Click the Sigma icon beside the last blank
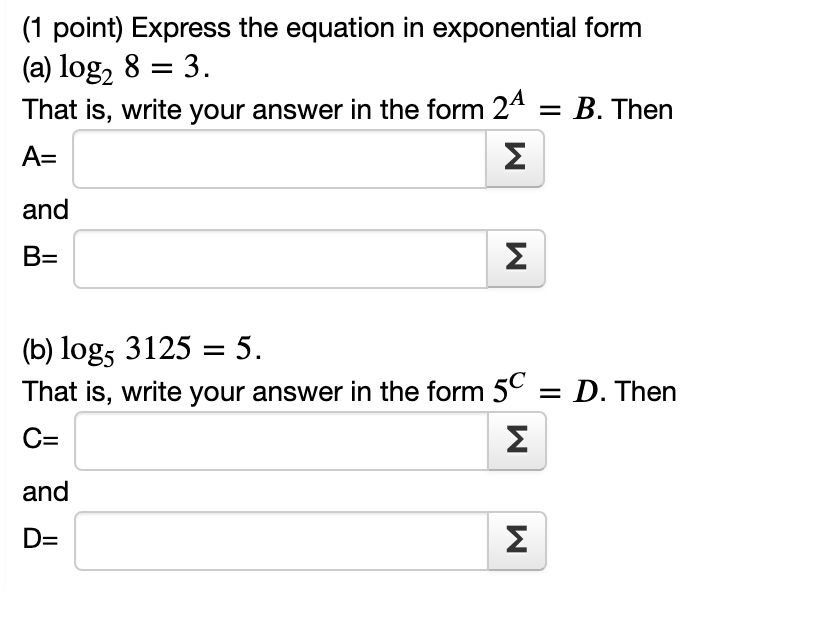814x622 pixels. [x=514, y=541]
